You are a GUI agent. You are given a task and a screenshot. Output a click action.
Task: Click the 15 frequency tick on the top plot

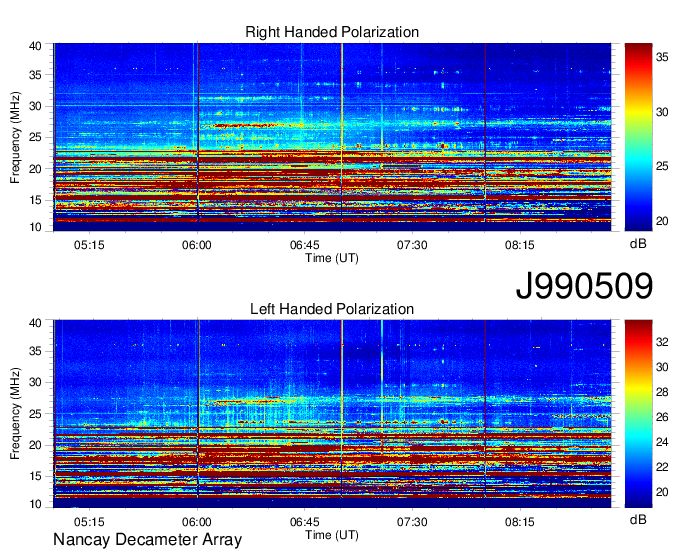(x=35, y=200)
